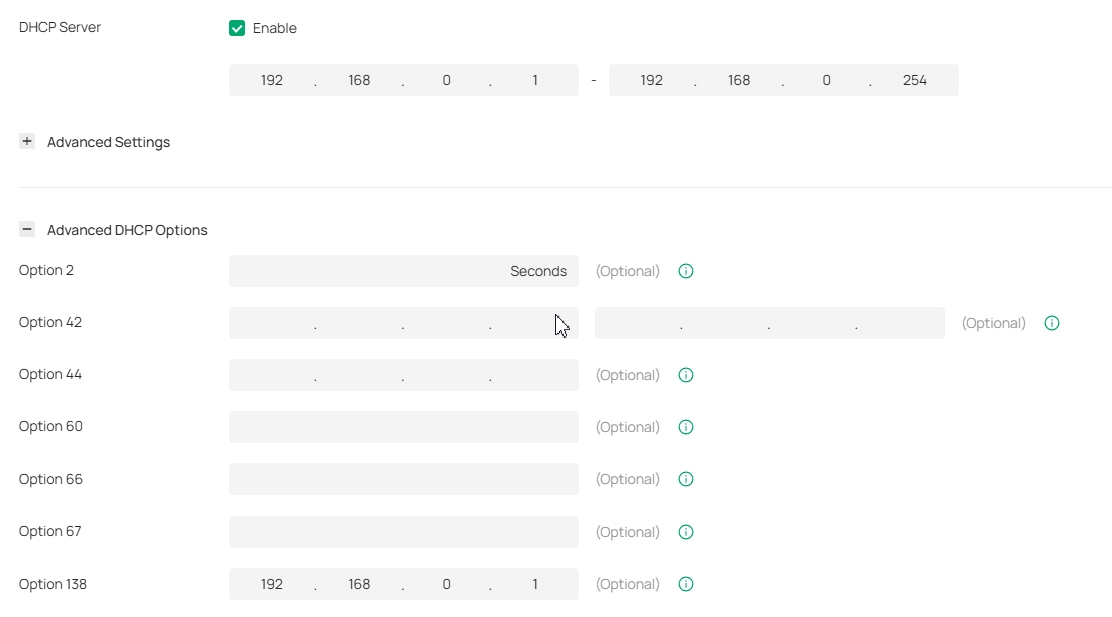The height and width of the screenshot is (617, 1112).
Task: Click the Option 42 info icon
Action: click(1052, 323)
